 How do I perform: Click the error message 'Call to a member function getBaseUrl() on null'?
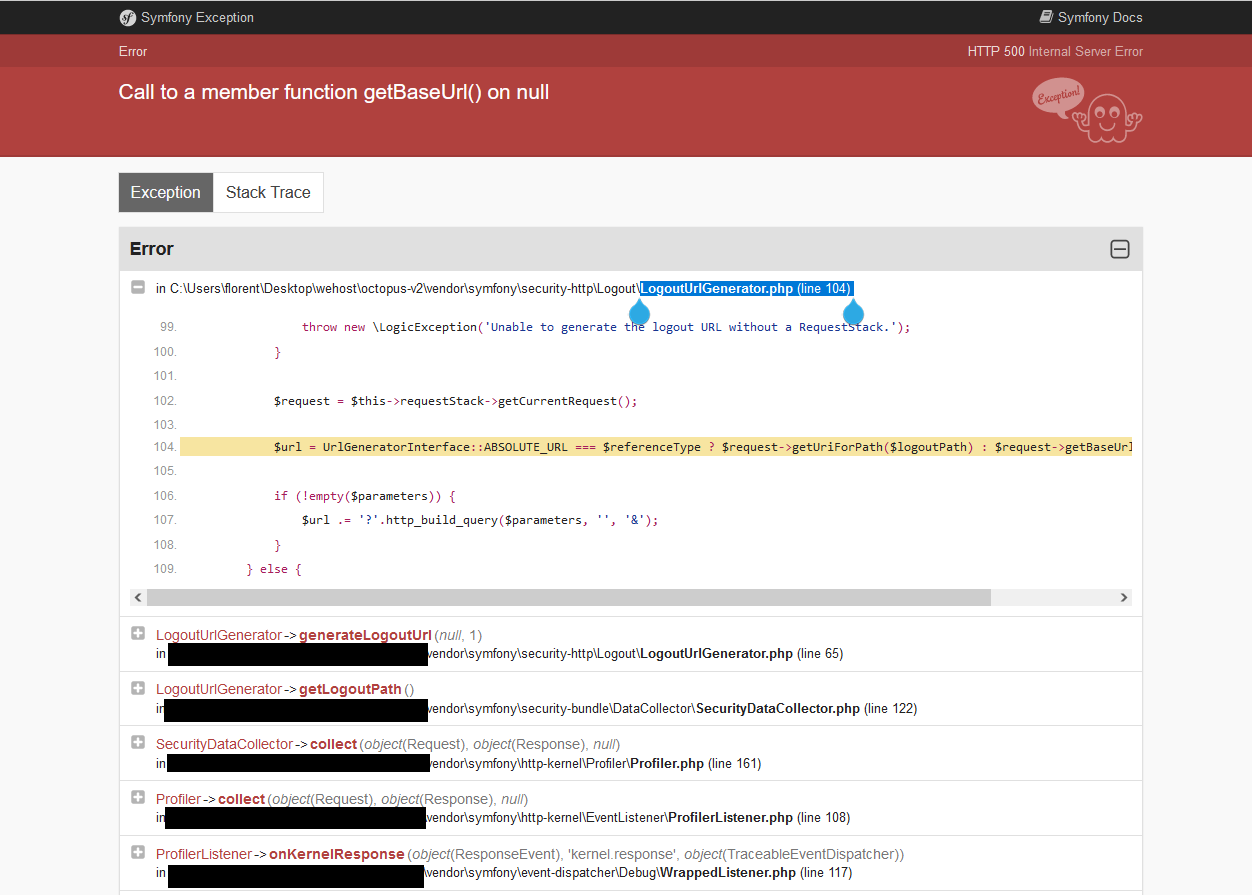(334, 92)
